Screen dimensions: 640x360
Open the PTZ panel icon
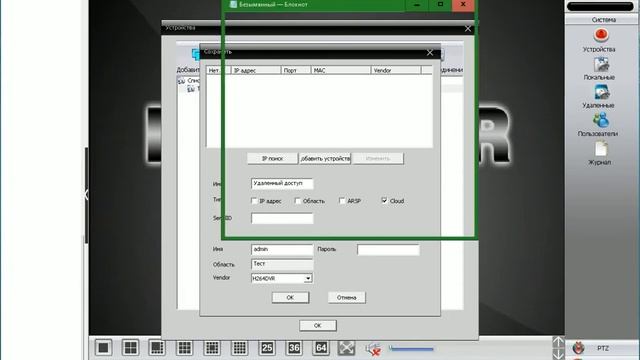pyautogui.click(x=578, y=348)
